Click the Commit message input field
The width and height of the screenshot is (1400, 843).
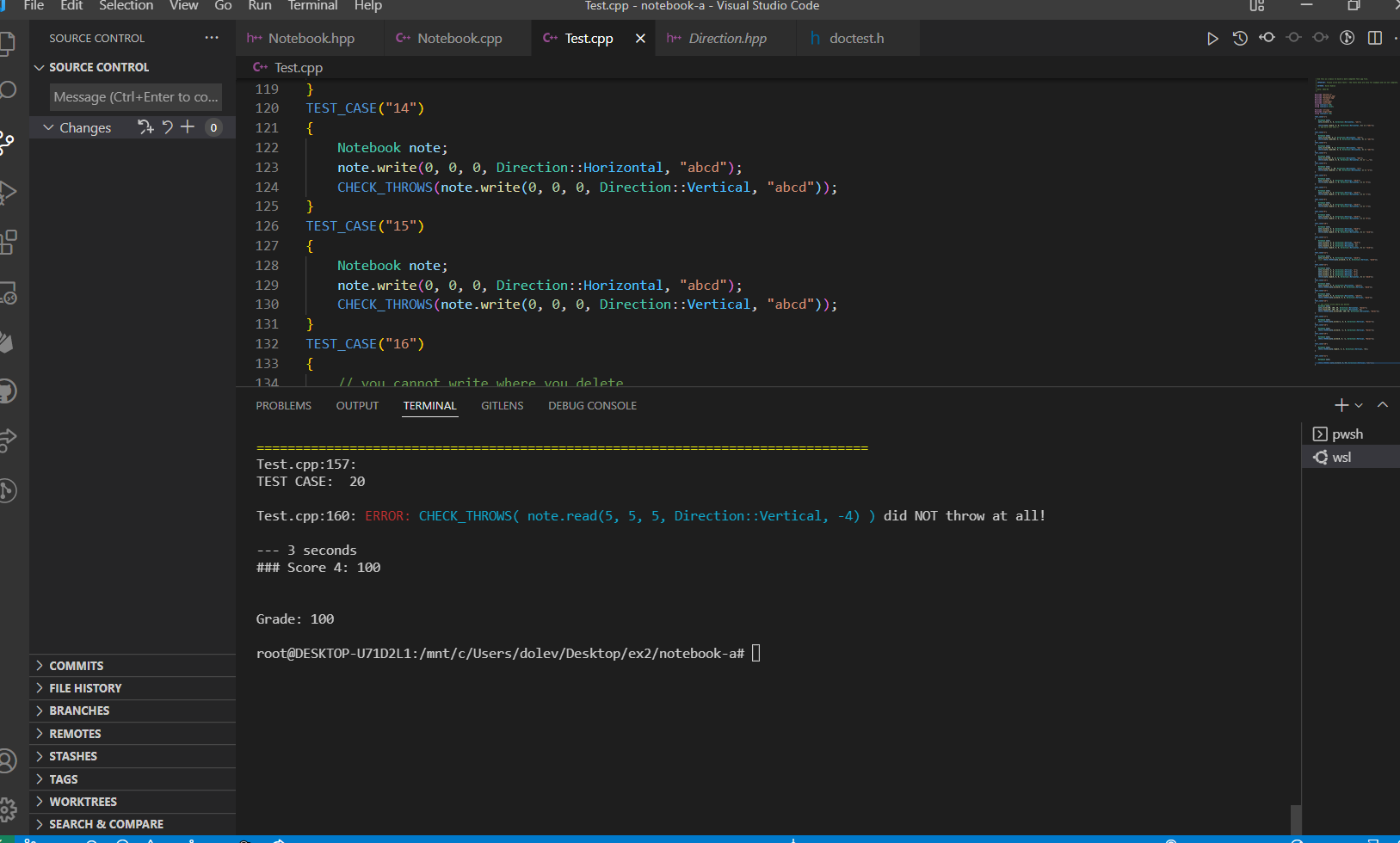(x=135, y=96)
